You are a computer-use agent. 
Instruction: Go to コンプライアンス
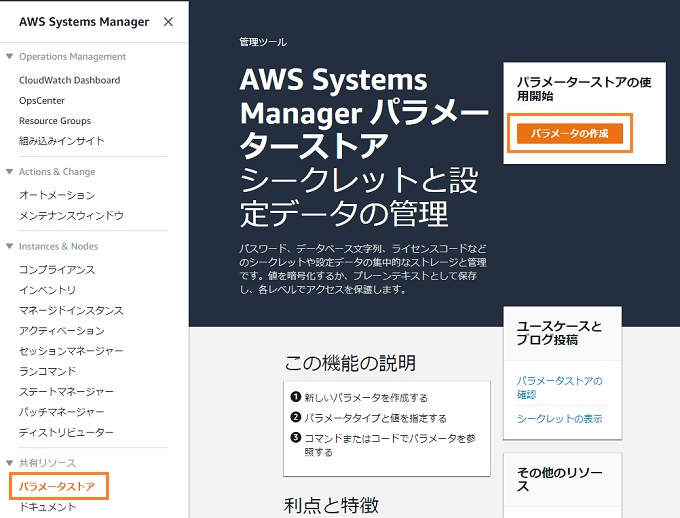tap(57, 270)
